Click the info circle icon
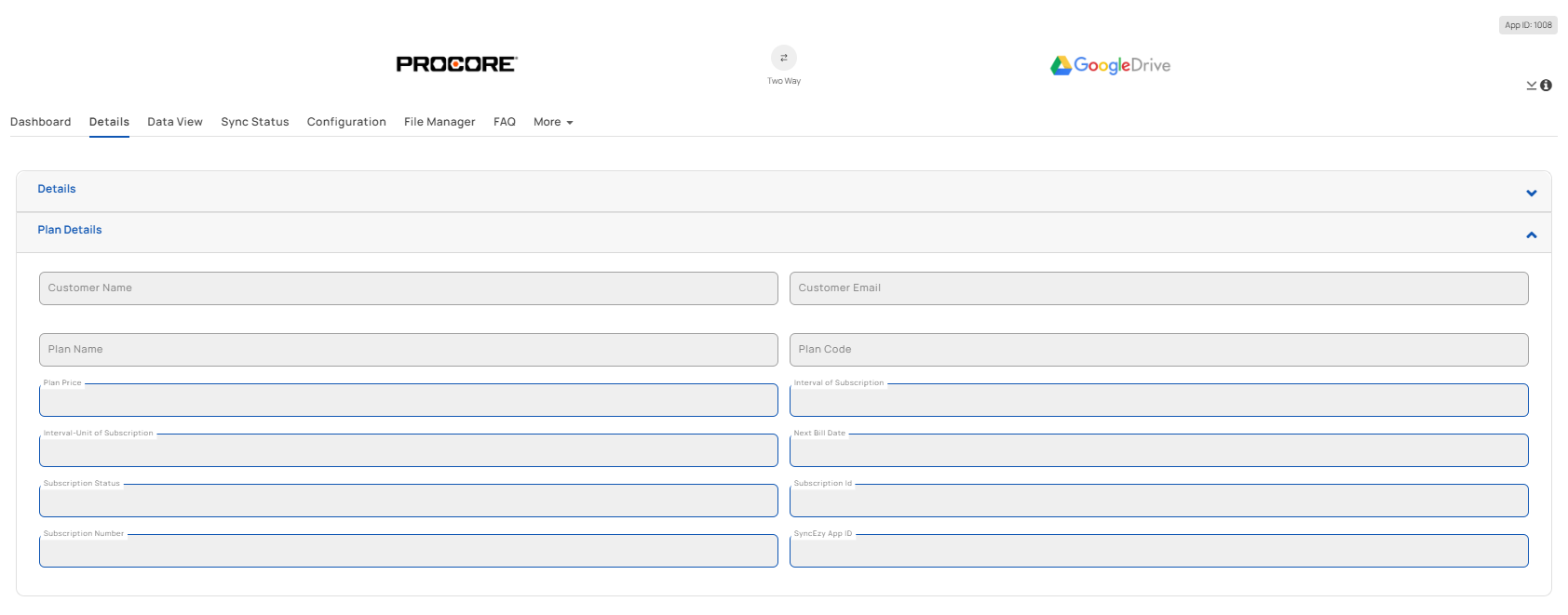Viewport: 1568px width, 615px height. click(1546, 86)
